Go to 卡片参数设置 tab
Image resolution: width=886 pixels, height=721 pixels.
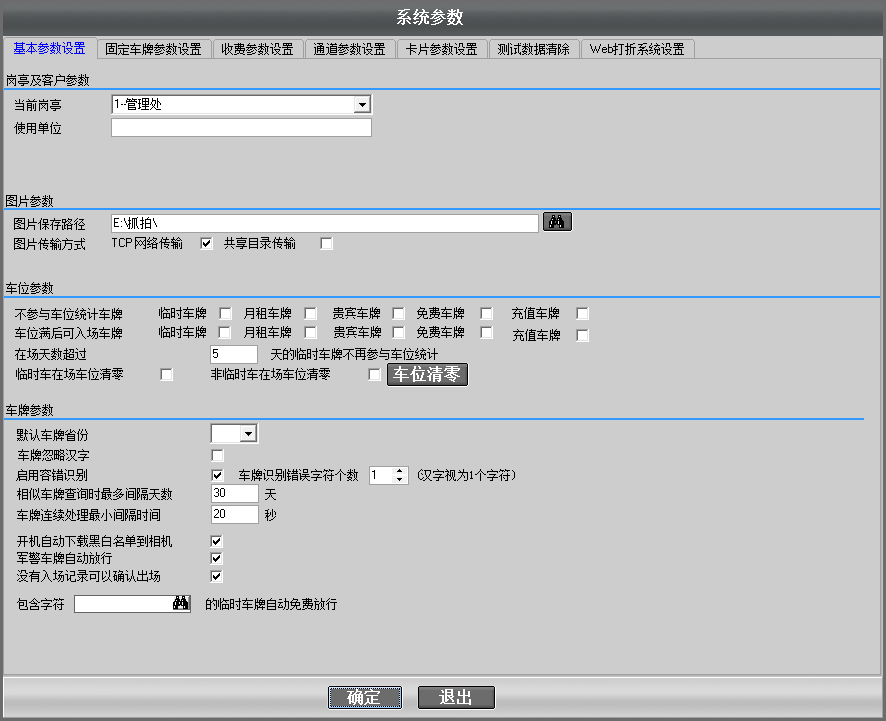(x=441, y=49)
